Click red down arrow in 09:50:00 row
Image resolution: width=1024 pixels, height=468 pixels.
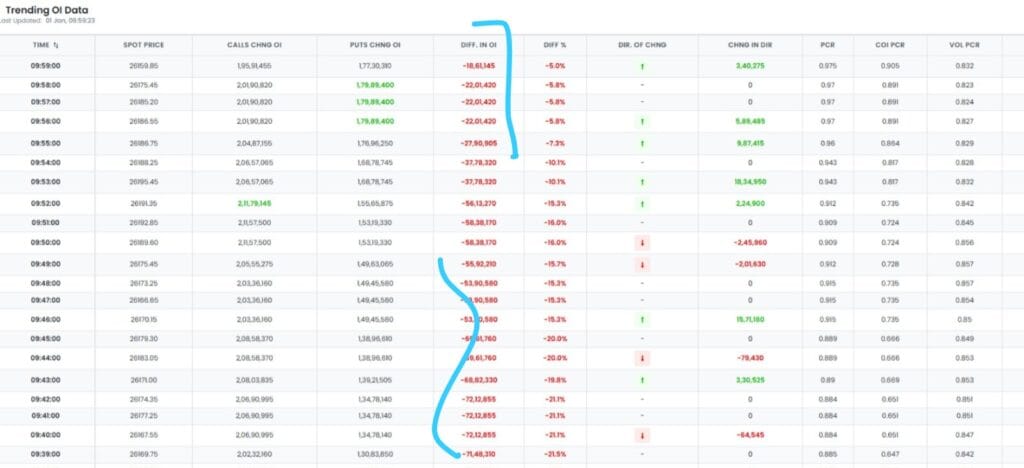coord(642,243)
